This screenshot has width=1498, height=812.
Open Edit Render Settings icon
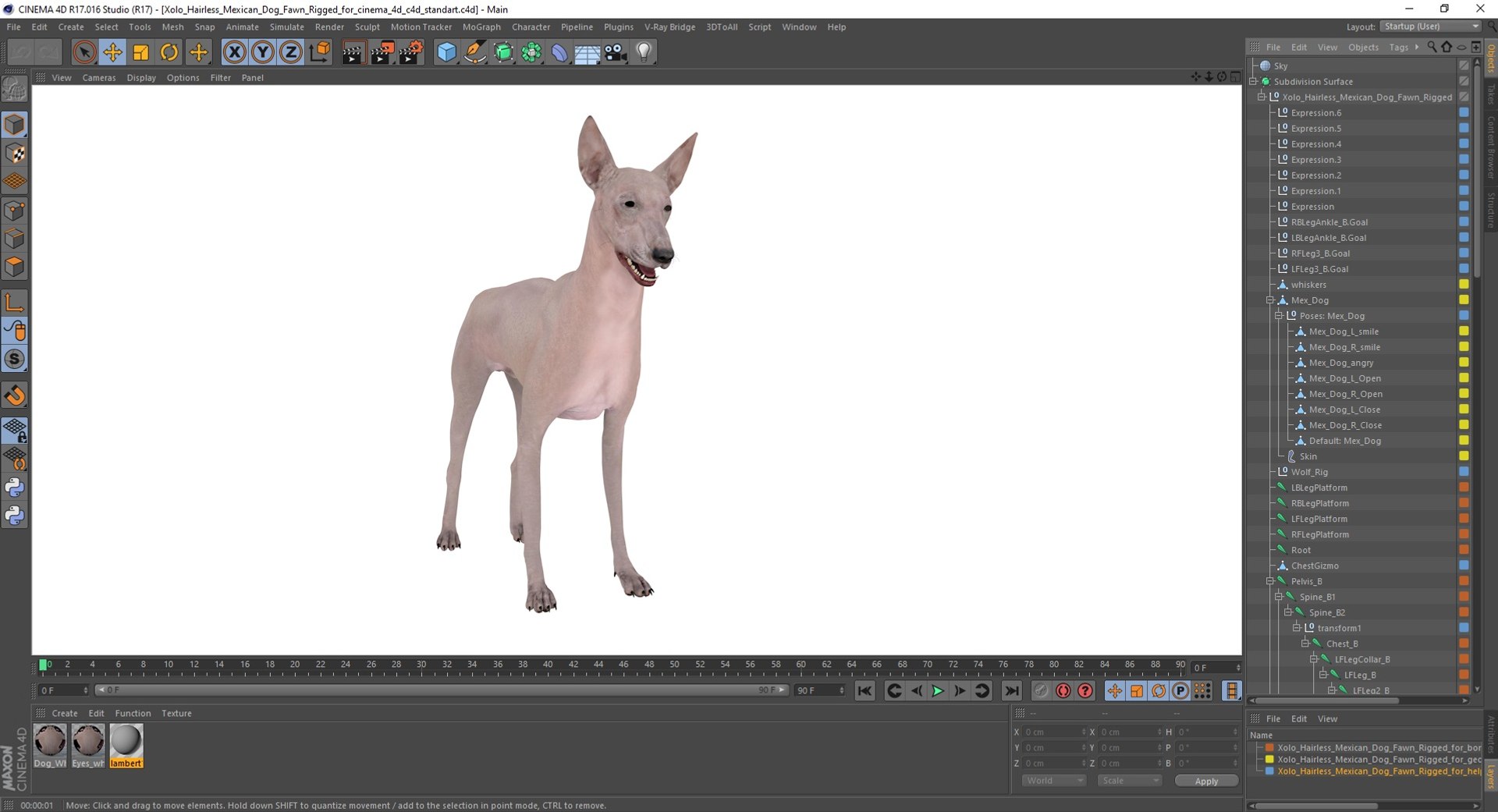(410, 52)
